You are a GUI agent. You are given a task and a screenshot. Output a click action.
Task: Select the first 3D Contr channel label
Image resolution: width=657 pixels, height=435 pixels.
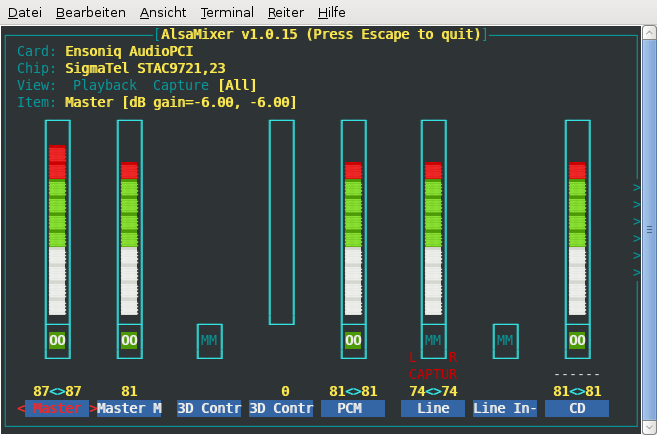[x=209, y=408]
